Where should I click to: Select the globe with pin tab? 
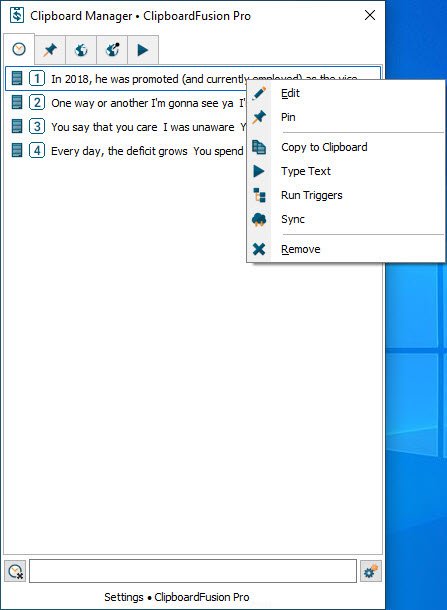112,50
